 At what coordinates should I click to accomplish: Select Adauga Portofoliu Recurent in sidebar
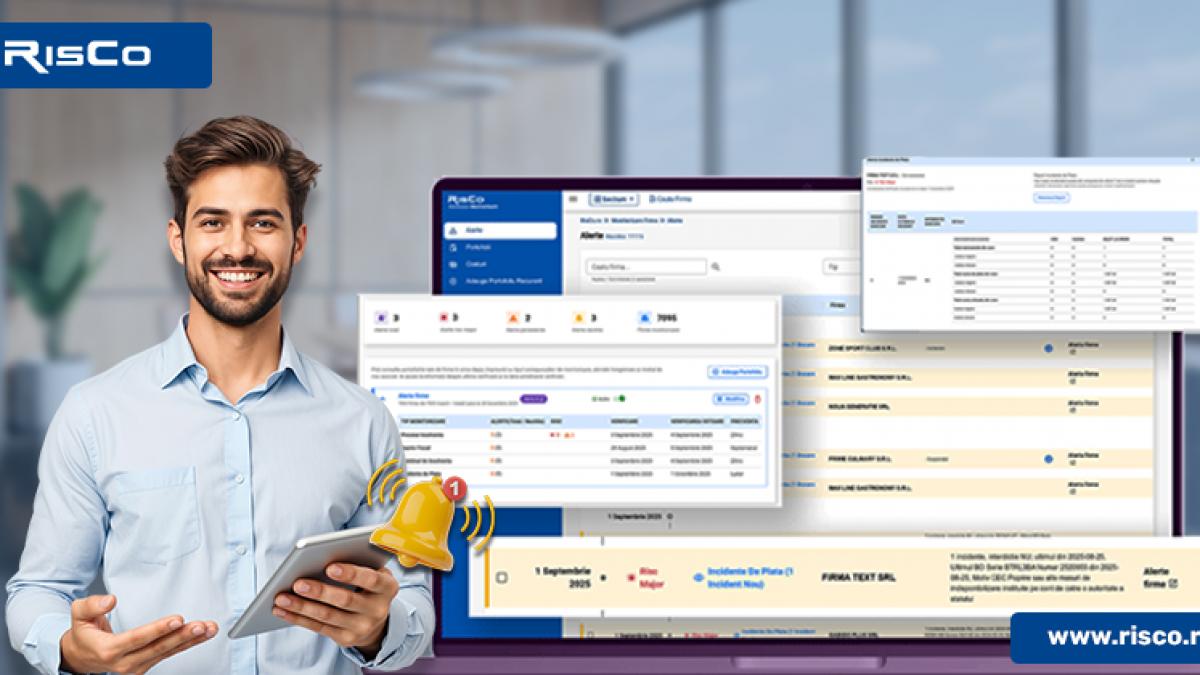tap(500, 281)
